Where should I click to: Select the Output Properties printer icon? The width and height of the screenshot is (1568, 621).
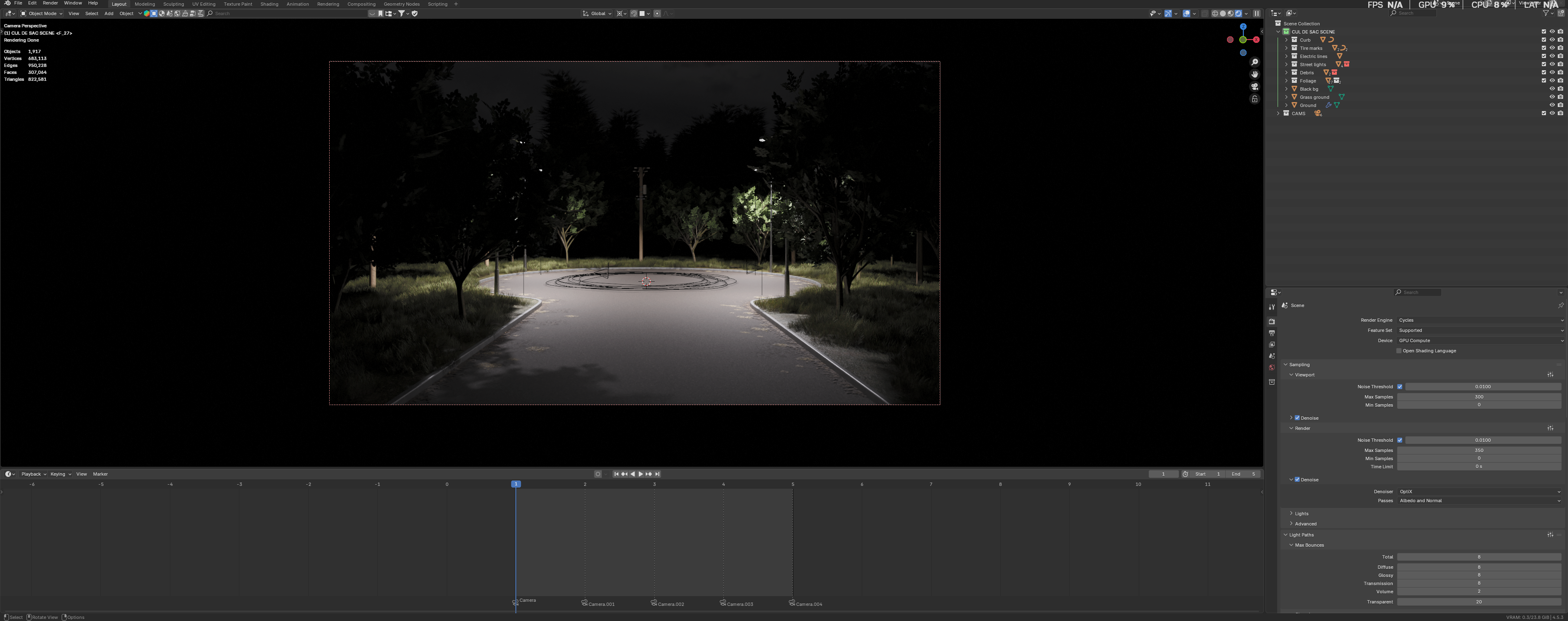point(1271,333)
